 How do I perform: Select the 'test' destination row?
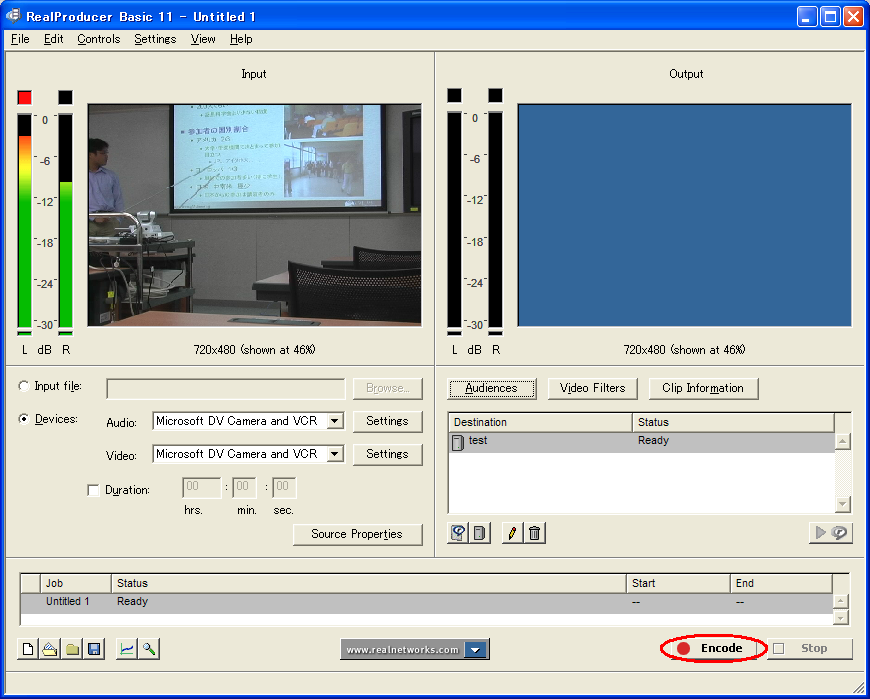(641, 442)
